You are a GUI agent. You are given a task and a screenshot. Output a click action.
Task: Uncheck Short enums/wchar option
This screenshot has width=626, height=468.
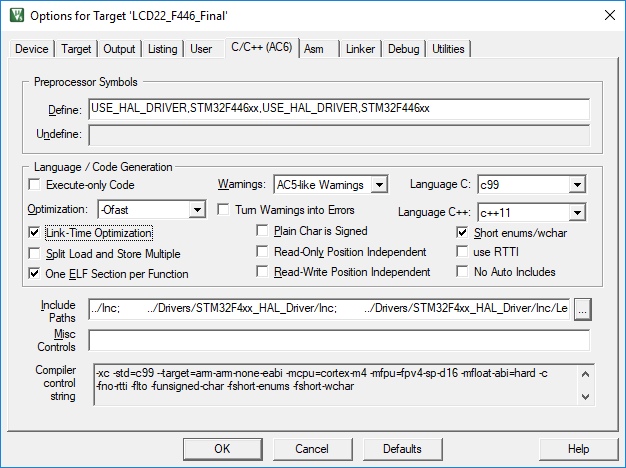(463, 232)
